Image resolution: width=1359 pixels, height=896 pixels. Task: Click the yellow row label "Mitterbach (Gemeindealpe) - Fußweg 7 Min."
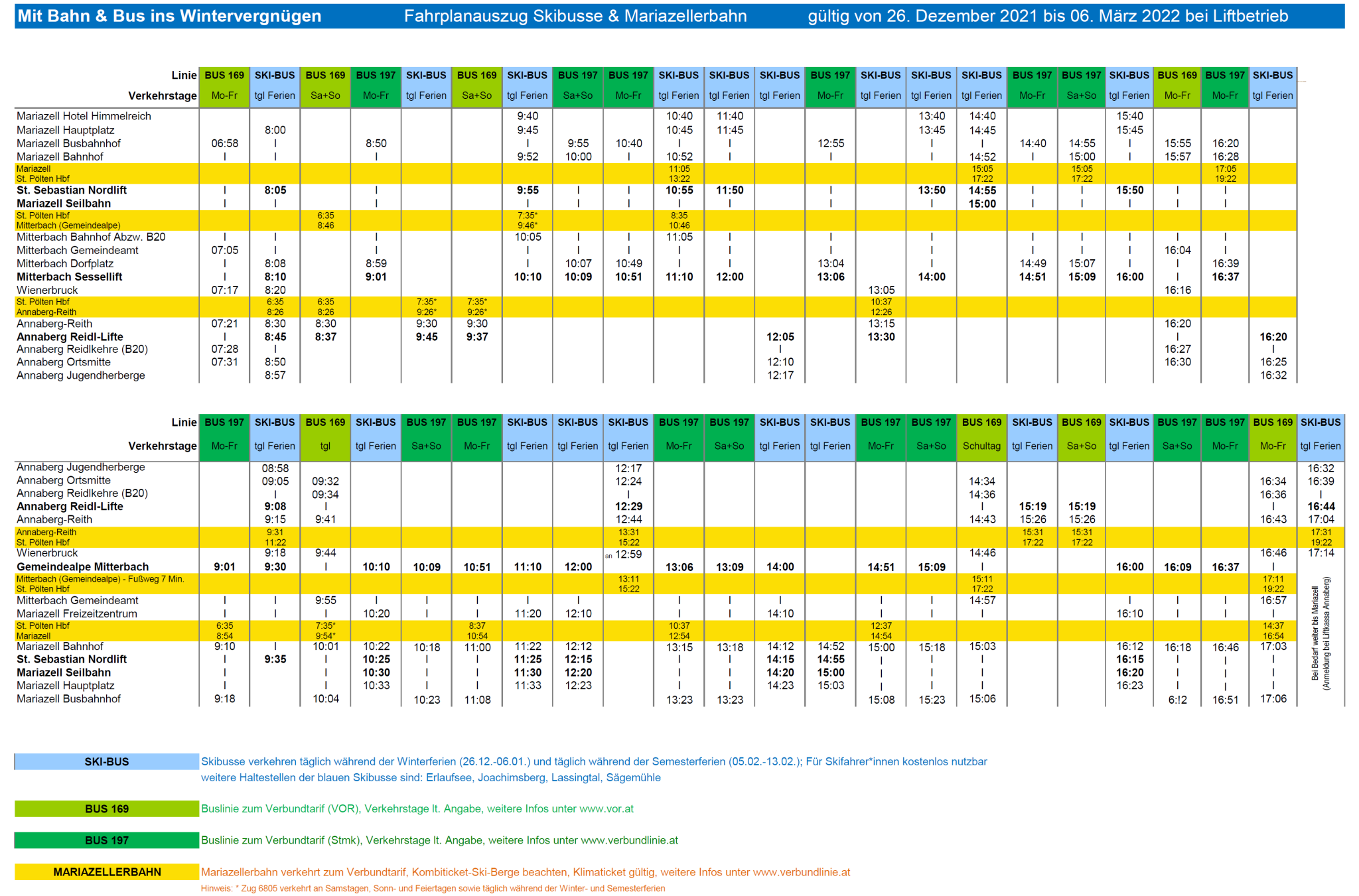coord(100,579)
